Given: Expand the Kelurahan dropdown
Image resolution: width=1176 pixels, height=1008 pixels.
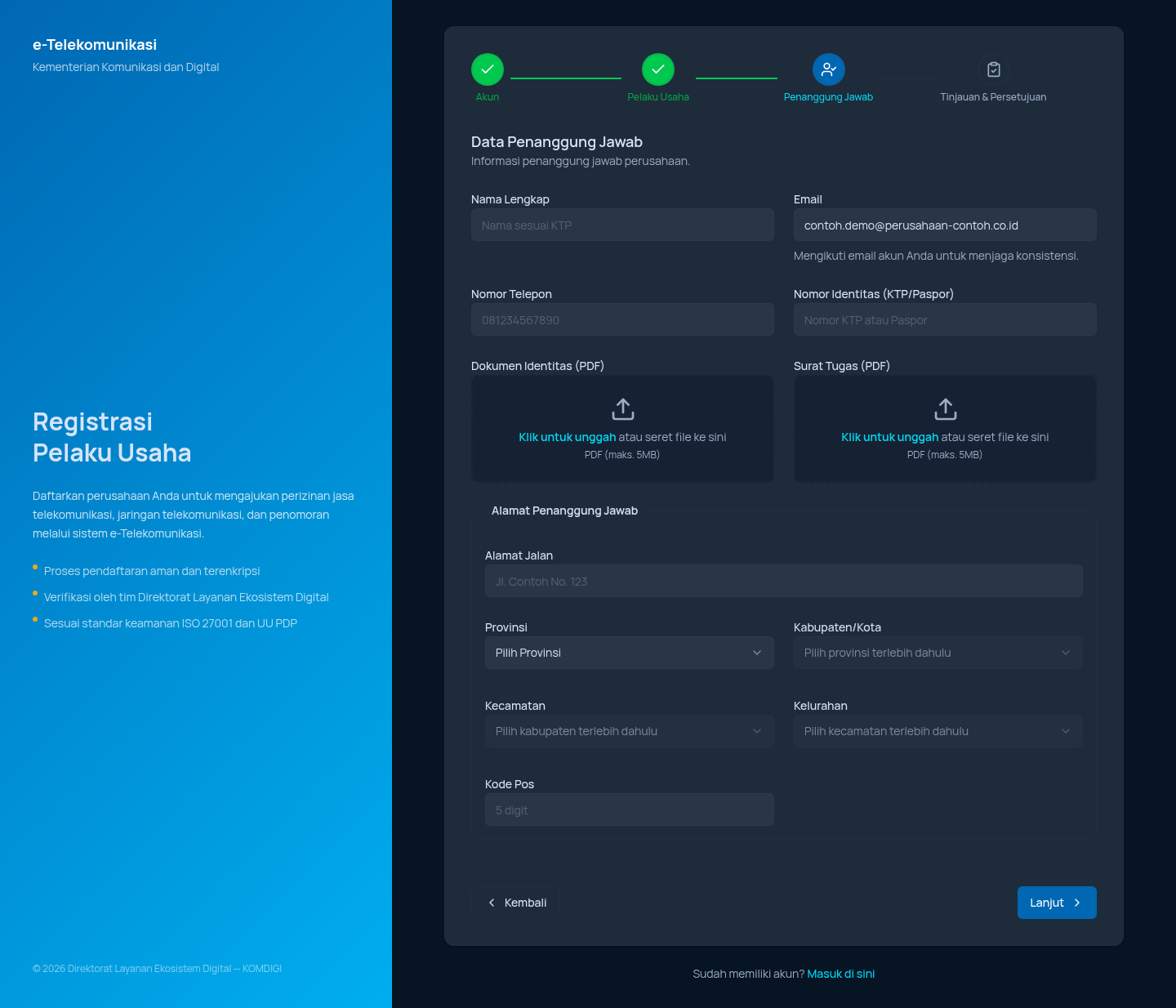Looking at the screenshot, I should (938, 731).
